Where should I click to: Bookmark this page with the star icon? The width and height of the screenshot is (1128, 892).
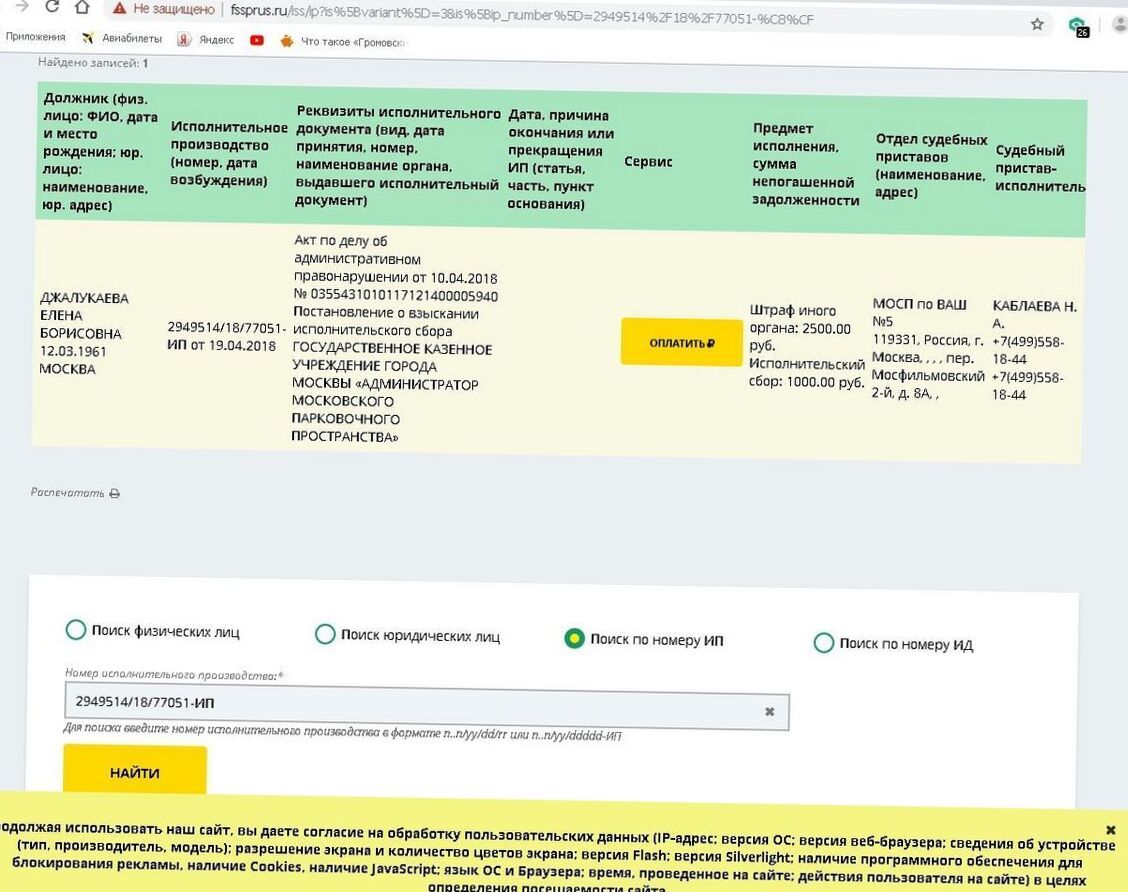[x=1037, y=24]
